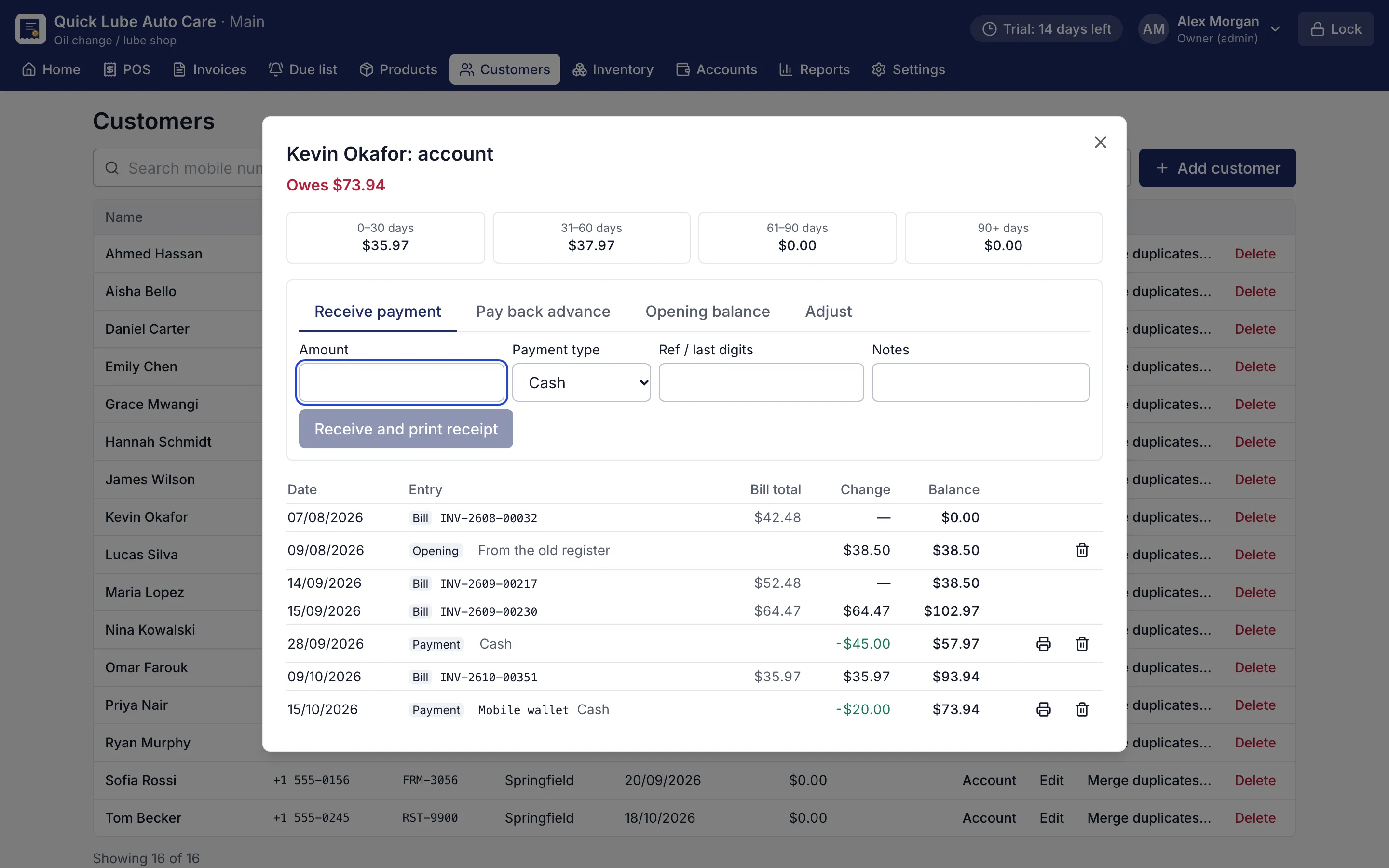1389x868 pixels.
Task: Click the Ref / last digits field
Action: [761, 382]
